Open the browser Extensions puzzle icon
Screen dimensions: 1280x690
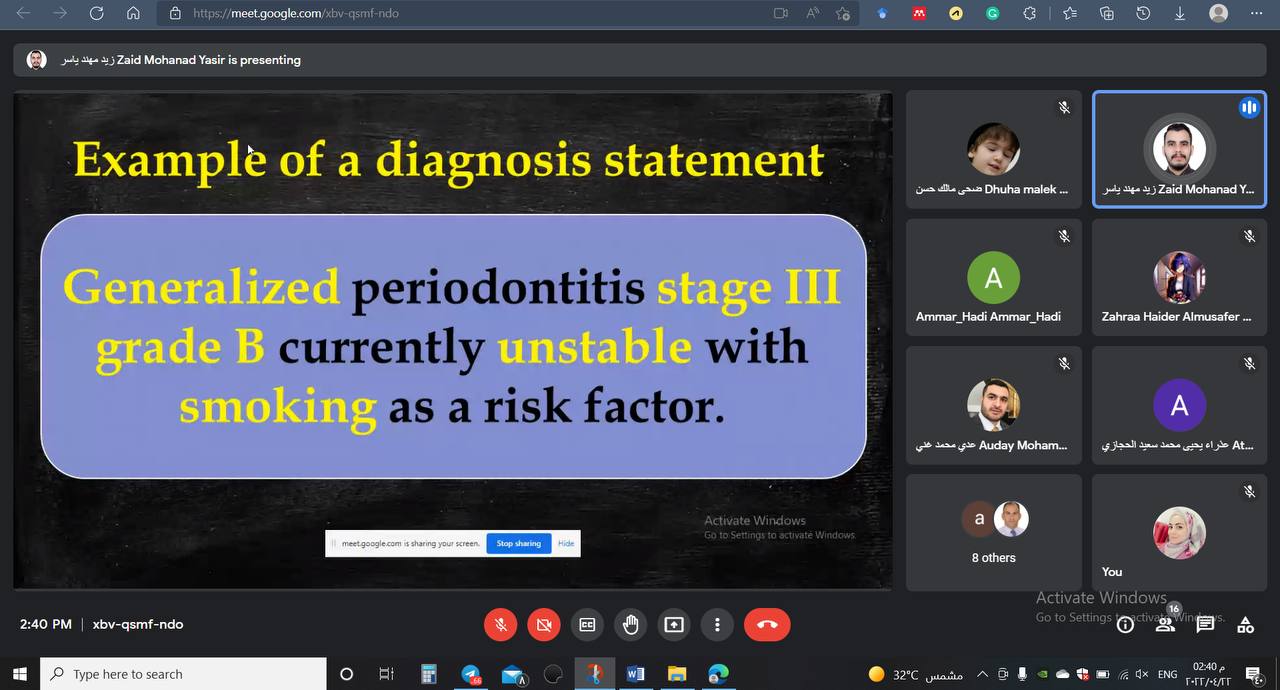[1029, 14]
